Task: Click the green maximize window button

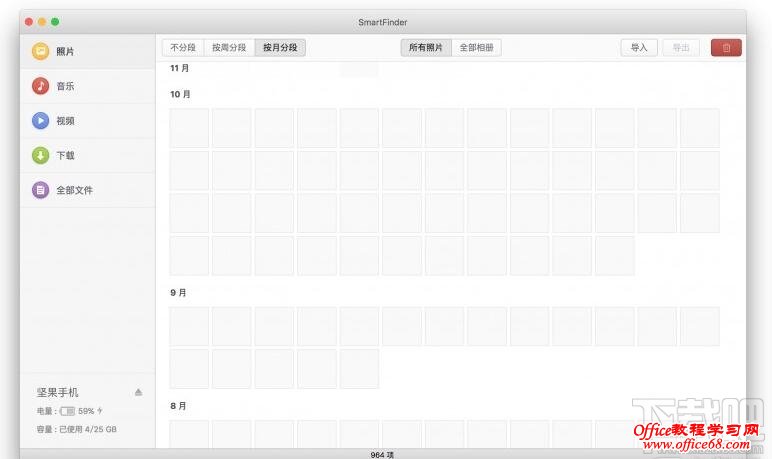Action: [x=55, y=22]
